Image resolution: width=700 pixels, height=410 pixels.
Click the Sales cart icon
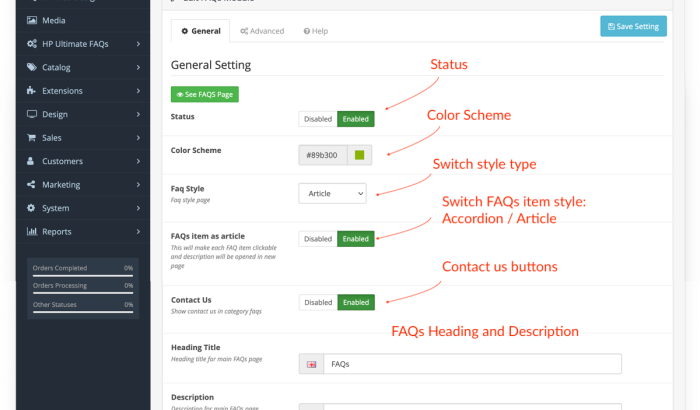click(x=31, y=138)
